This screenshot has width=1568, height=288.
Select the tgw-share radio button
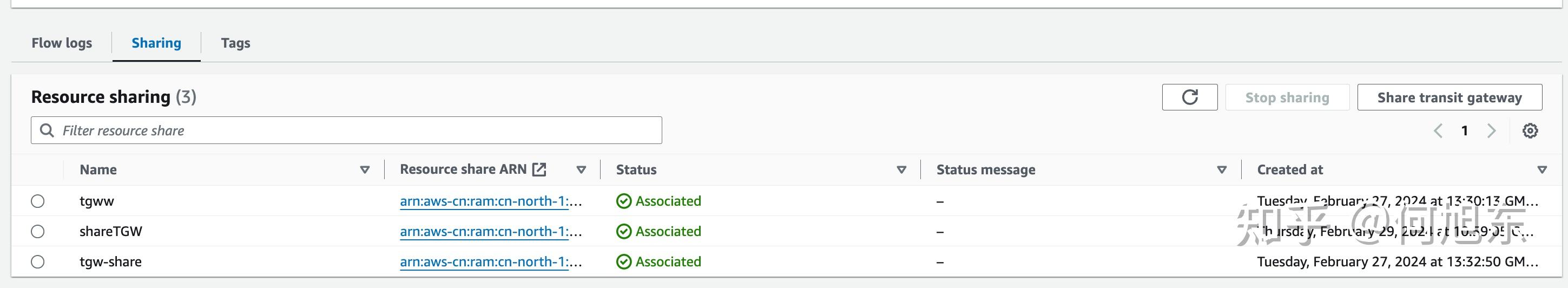click(38, 262)
